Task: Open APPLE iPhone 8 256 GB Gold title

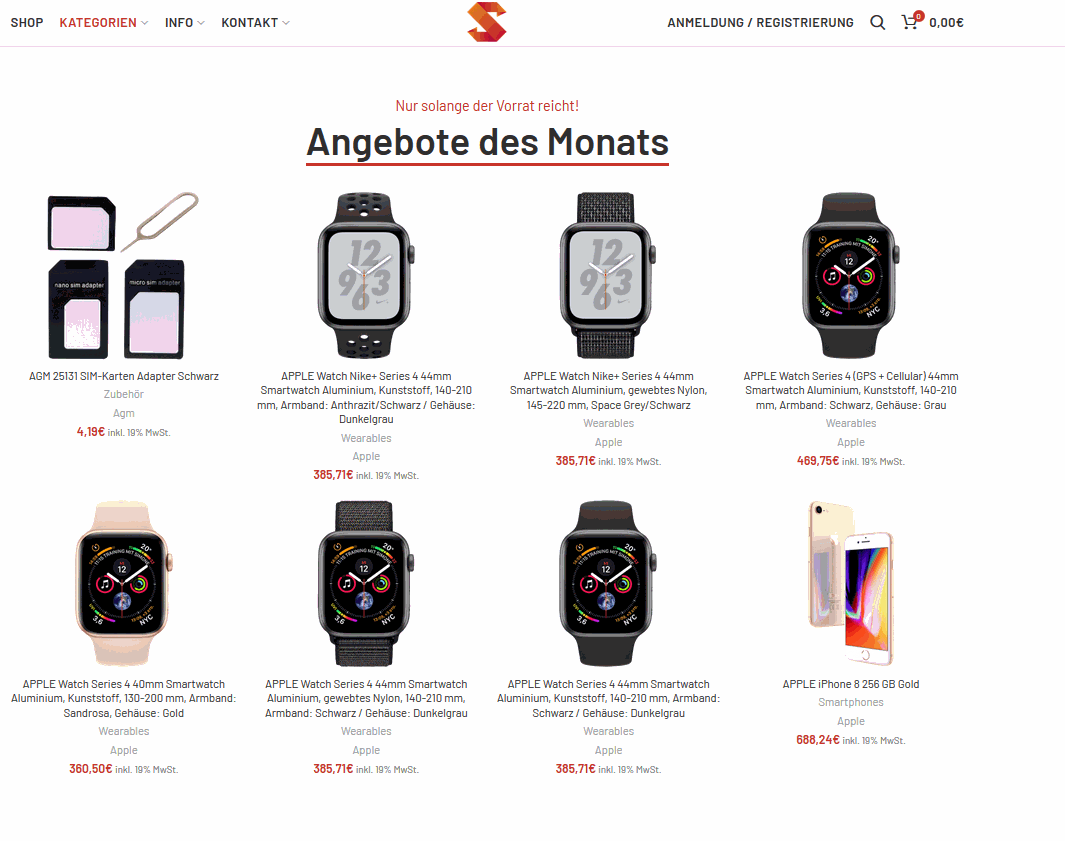Action: pos(850,684)
